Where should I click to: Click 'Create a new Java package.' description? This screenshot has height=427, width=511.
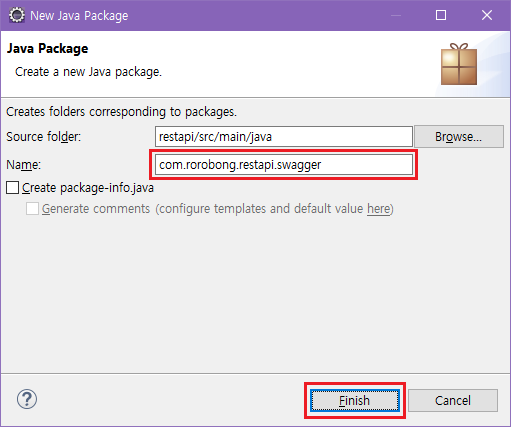pos(88,72)
